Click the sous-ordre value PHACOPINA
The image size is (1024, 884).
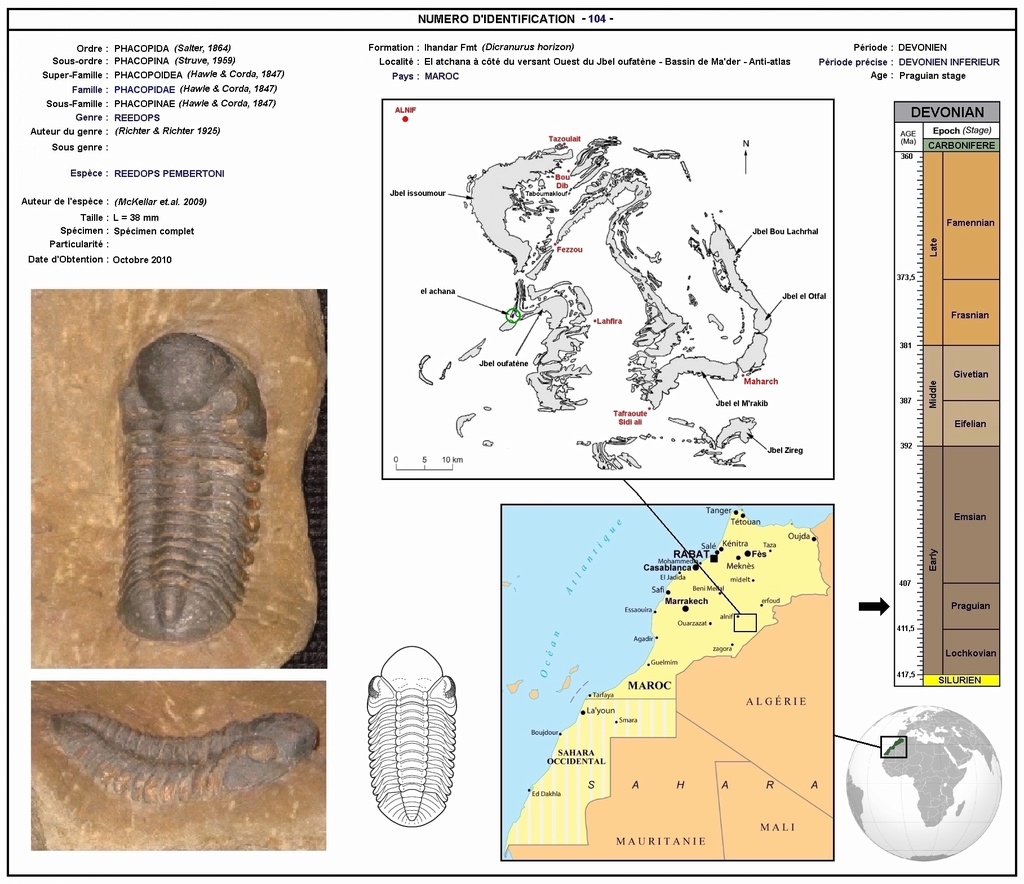[x=142, y=61]
